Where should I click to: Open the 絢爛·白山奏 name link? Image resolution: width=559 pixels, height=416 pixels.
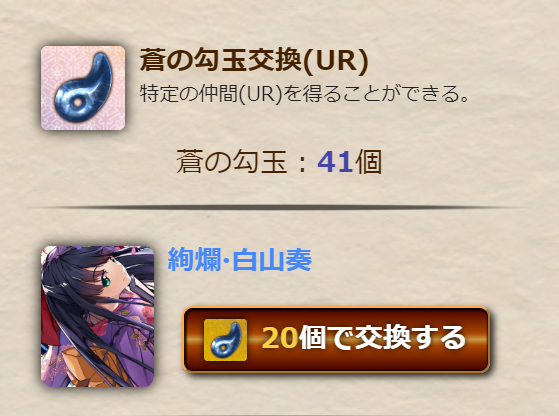tap(240, 260)
